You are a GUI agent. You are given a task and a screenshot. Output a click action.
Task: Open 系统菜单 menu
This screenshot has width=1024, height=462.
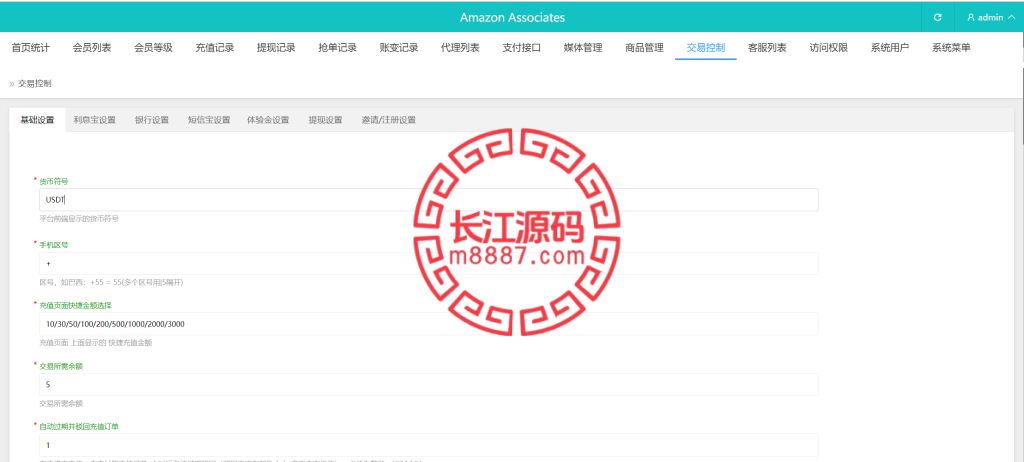tap(952, 48)
